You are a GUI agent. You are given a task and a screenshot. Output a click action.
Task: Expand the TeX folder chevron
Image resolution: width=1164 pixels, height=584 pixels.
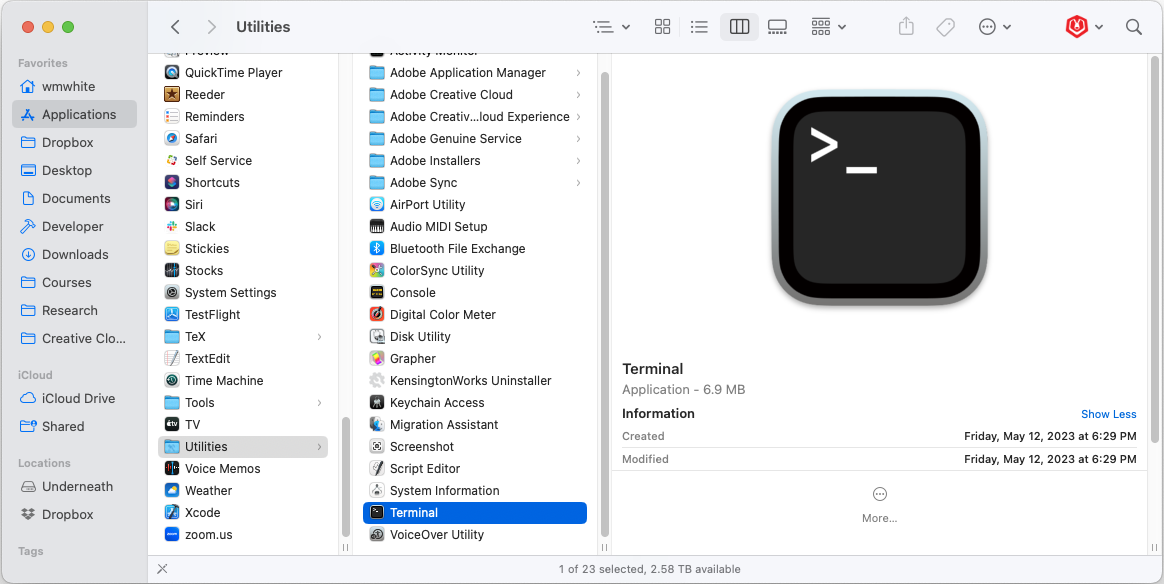pos(320,337)
